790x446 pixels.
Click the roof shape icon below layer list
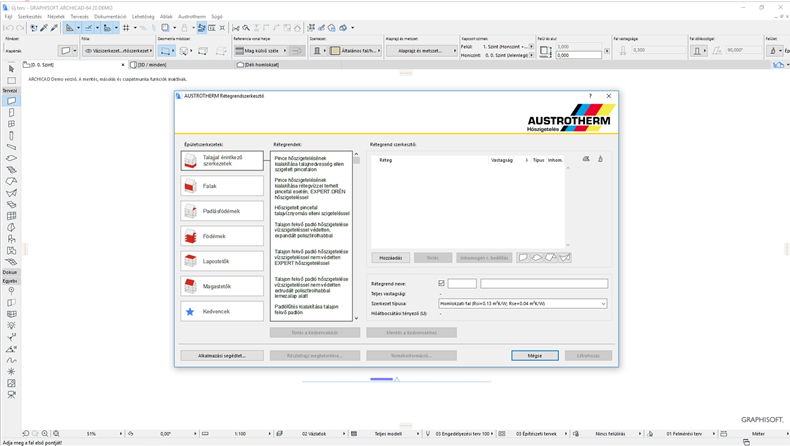(x=551, y=258)
